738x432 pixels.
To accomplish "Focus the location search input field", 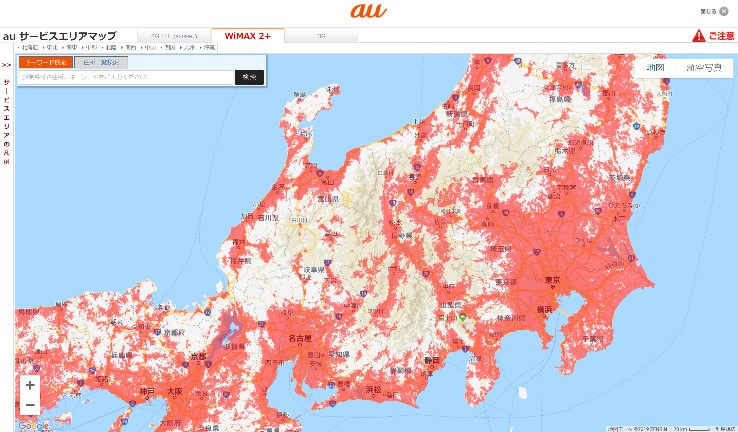I will (x=127, y=77).
